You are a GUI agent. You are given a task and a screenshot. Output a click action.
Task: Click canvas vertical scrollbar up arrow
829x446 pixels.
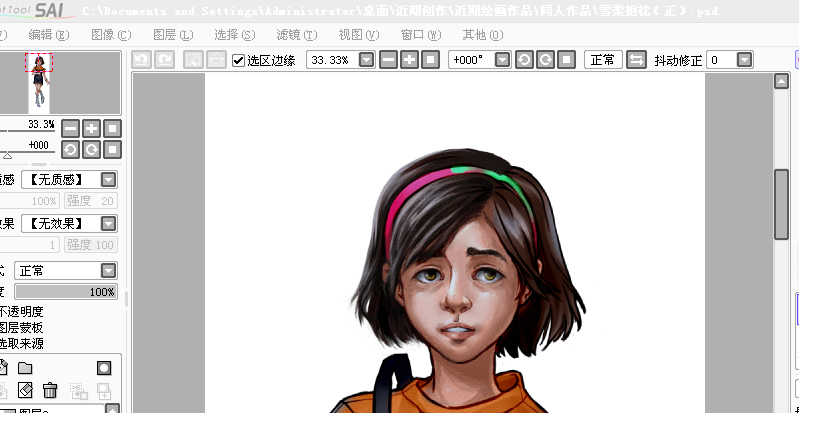781,81
